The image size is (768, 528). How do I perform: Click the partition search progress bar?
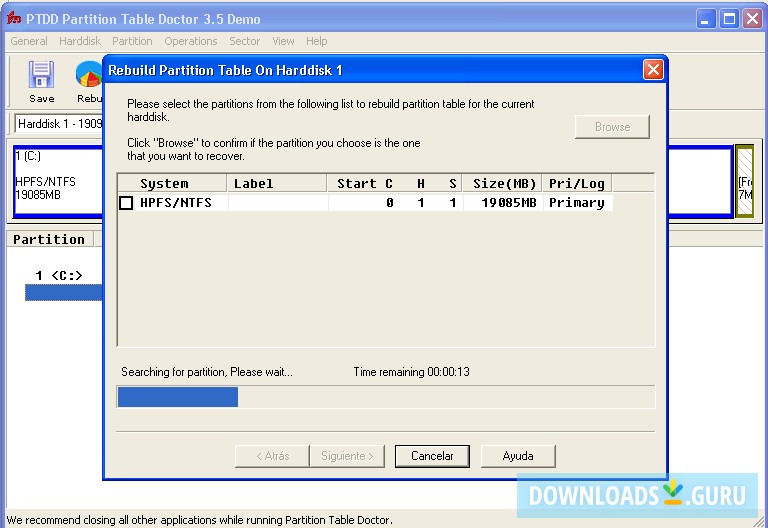coord(385,397)
